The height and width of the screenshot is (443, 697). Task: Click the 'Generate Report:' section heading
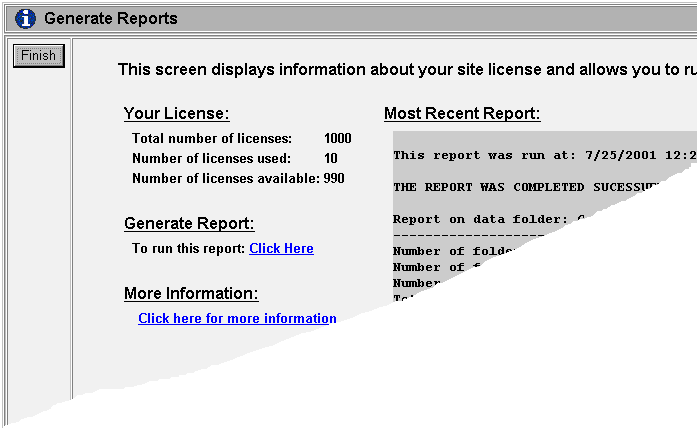pos(189,223)
